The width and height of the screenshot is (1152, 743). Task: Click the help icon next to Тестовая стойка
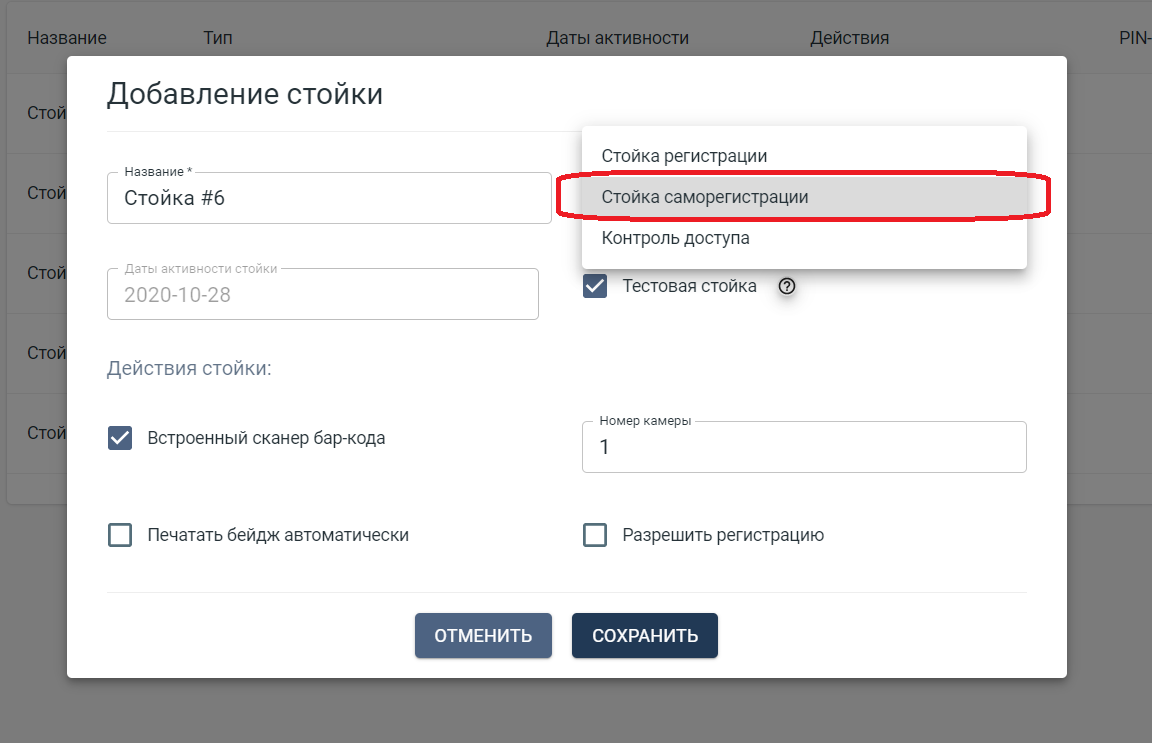(x=787, y=286)
